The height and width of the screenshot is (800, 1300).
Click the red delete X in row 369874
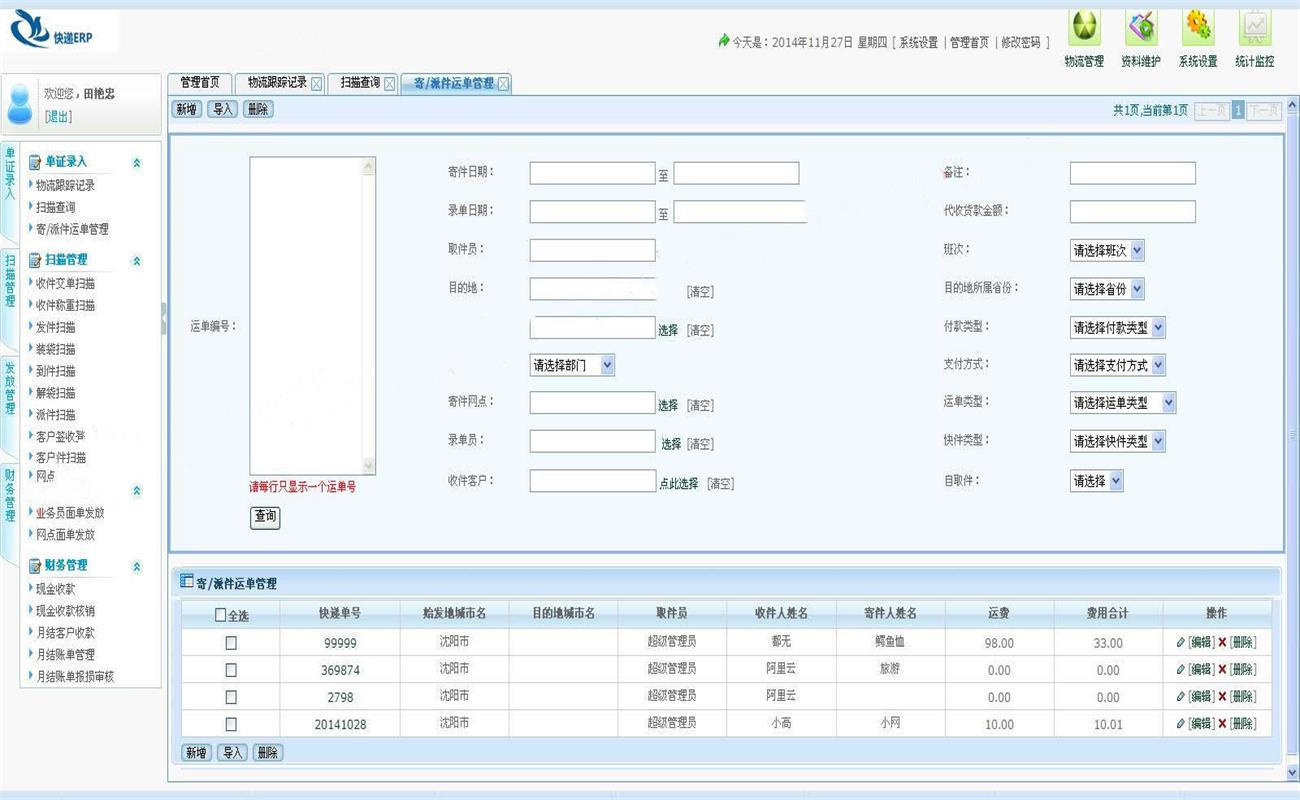[1222, 669]
